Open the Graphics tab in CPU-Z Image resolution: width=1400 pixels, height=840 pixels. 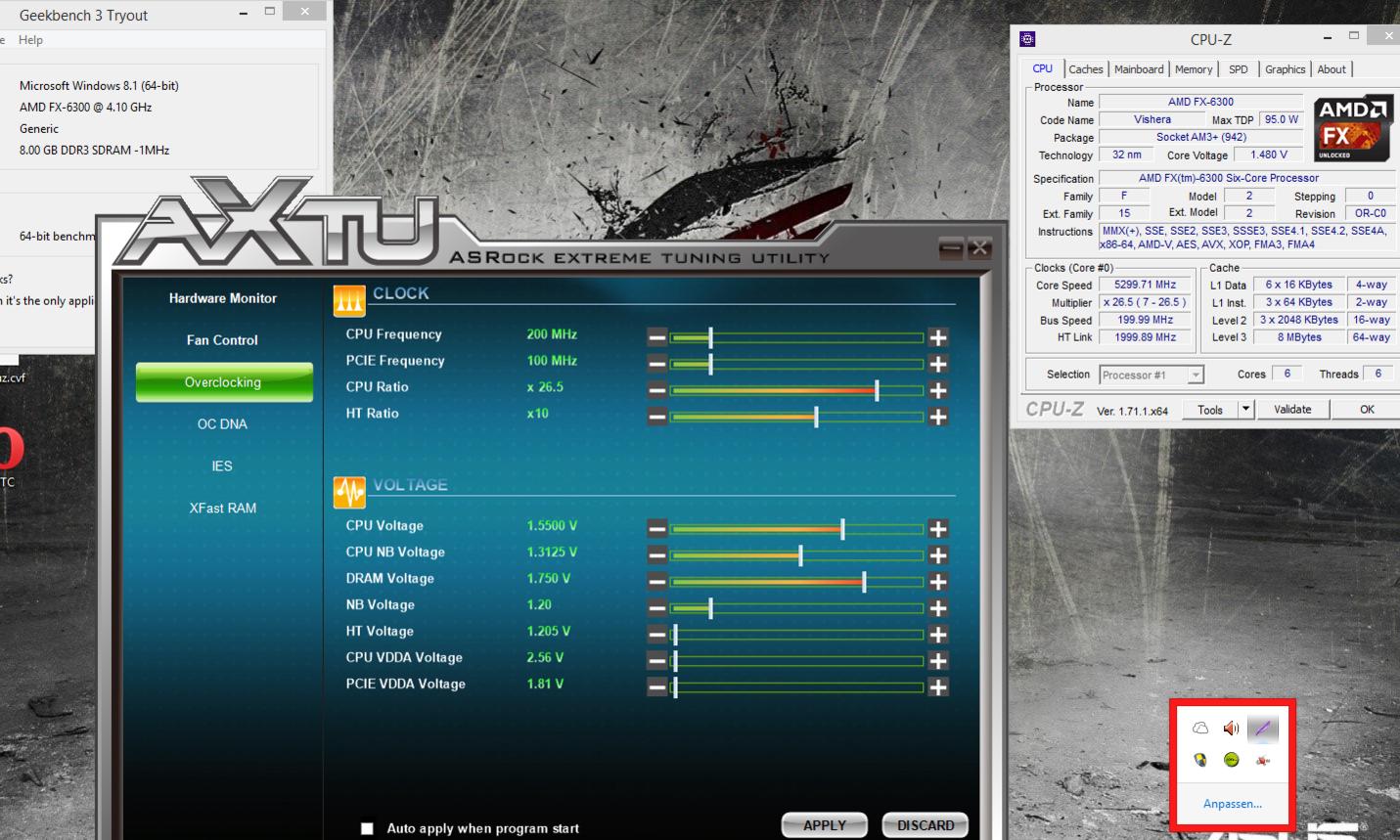(1285, 69)
